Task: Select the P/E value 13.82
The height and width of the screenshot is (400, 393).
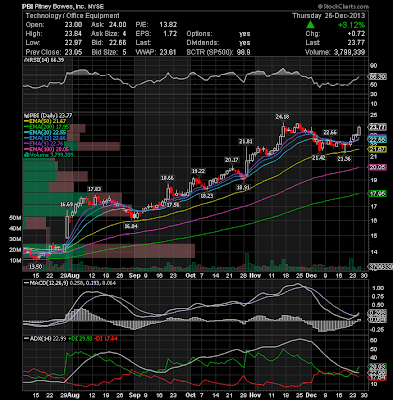Action: pyautogui.click(x=168, y=25)
